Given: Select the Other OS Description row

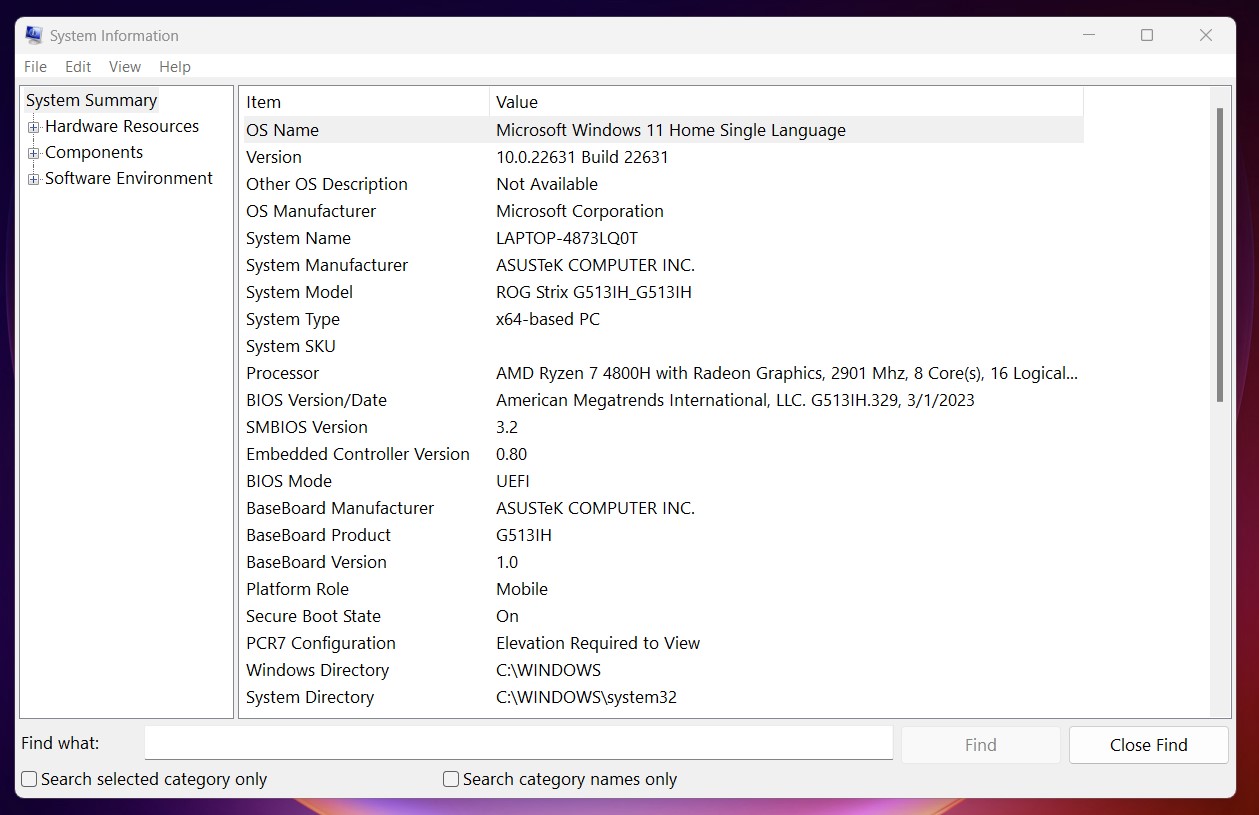Looking at the screenshot, I should [663, 184].
